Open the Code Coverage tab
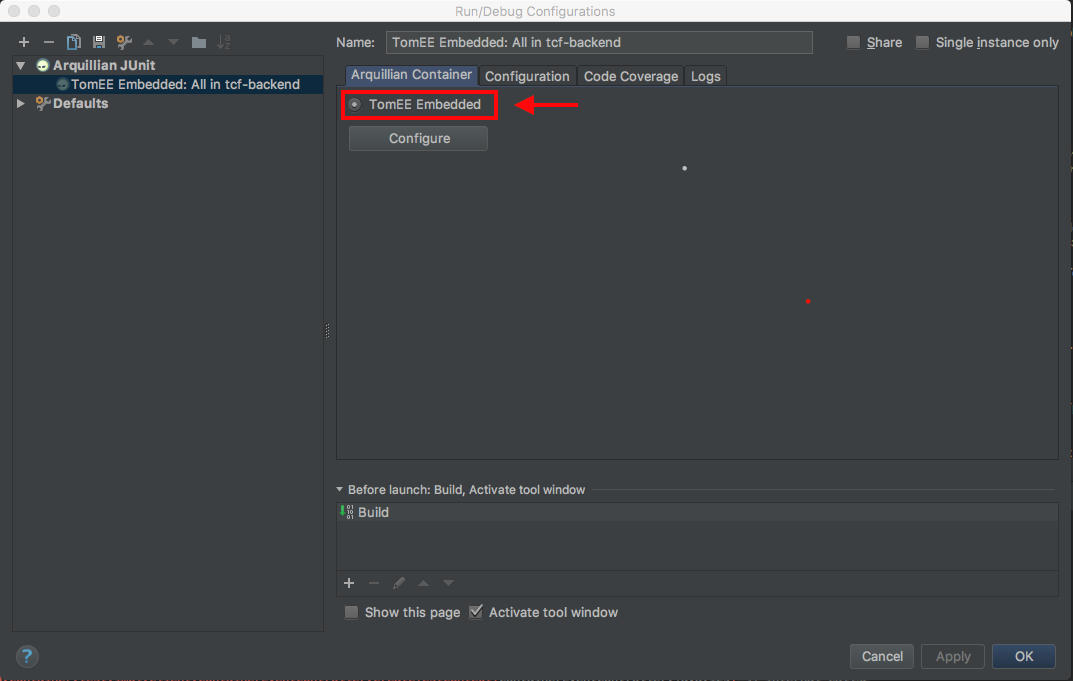 click(x=630, y=76)
